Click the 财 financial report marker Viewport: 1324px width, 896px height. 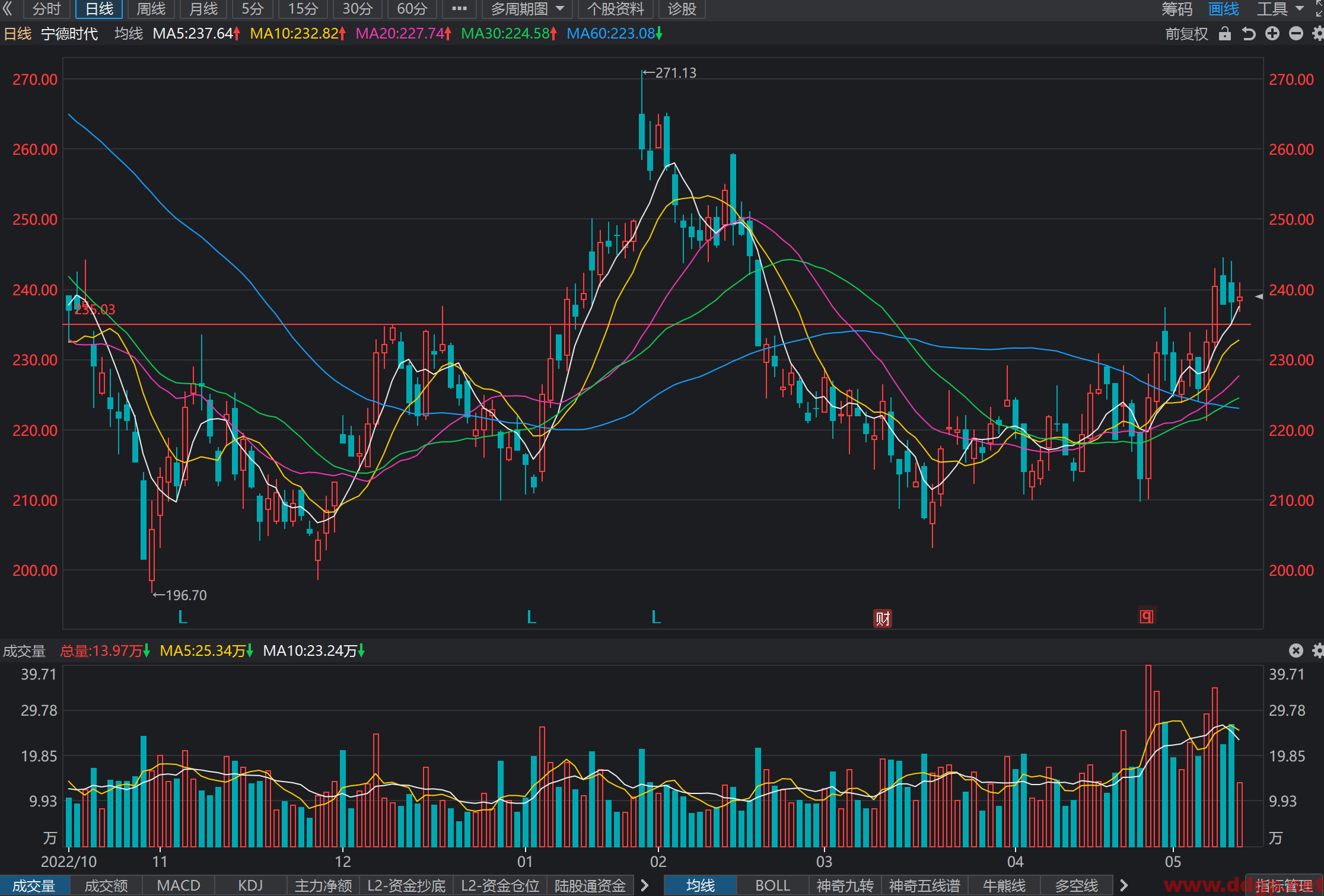coord(883,618)
